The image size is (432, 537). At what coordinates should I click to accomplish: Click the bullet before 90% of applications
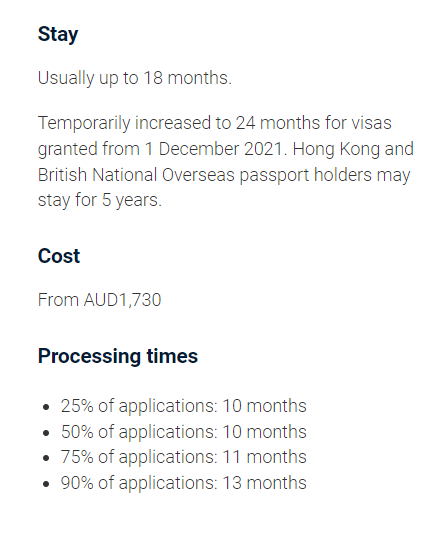pos(46,484)
